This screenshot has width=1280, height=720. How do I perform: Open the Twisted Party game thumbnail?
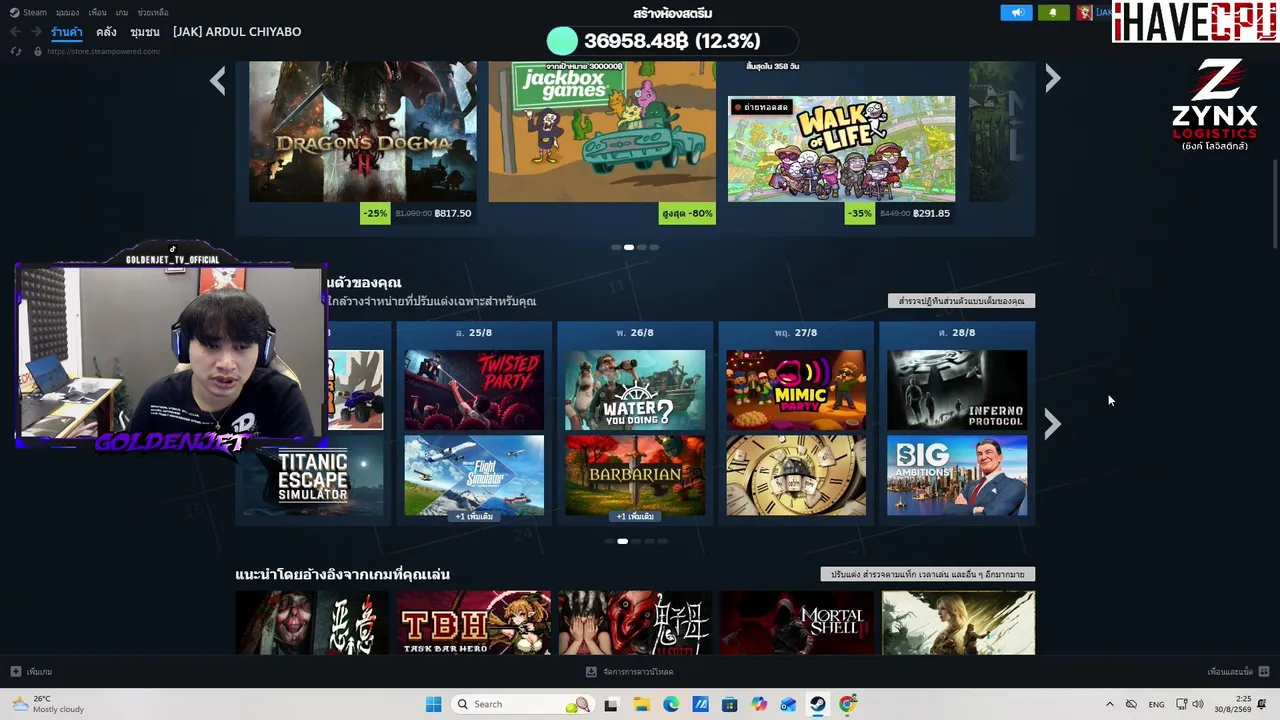(x=474, y=390)
